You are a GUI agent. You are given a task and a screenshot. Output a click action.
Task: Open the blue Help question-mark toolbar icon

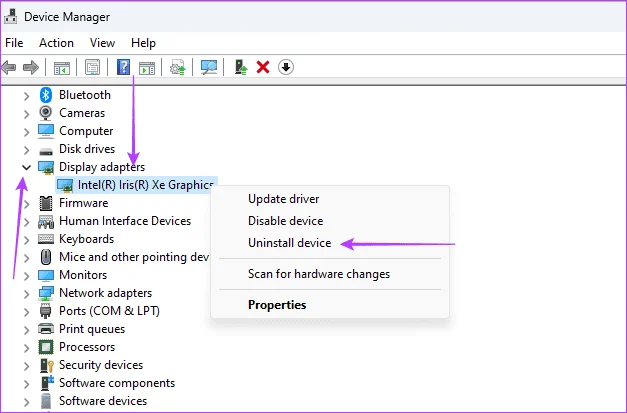(x=124, y=67)
